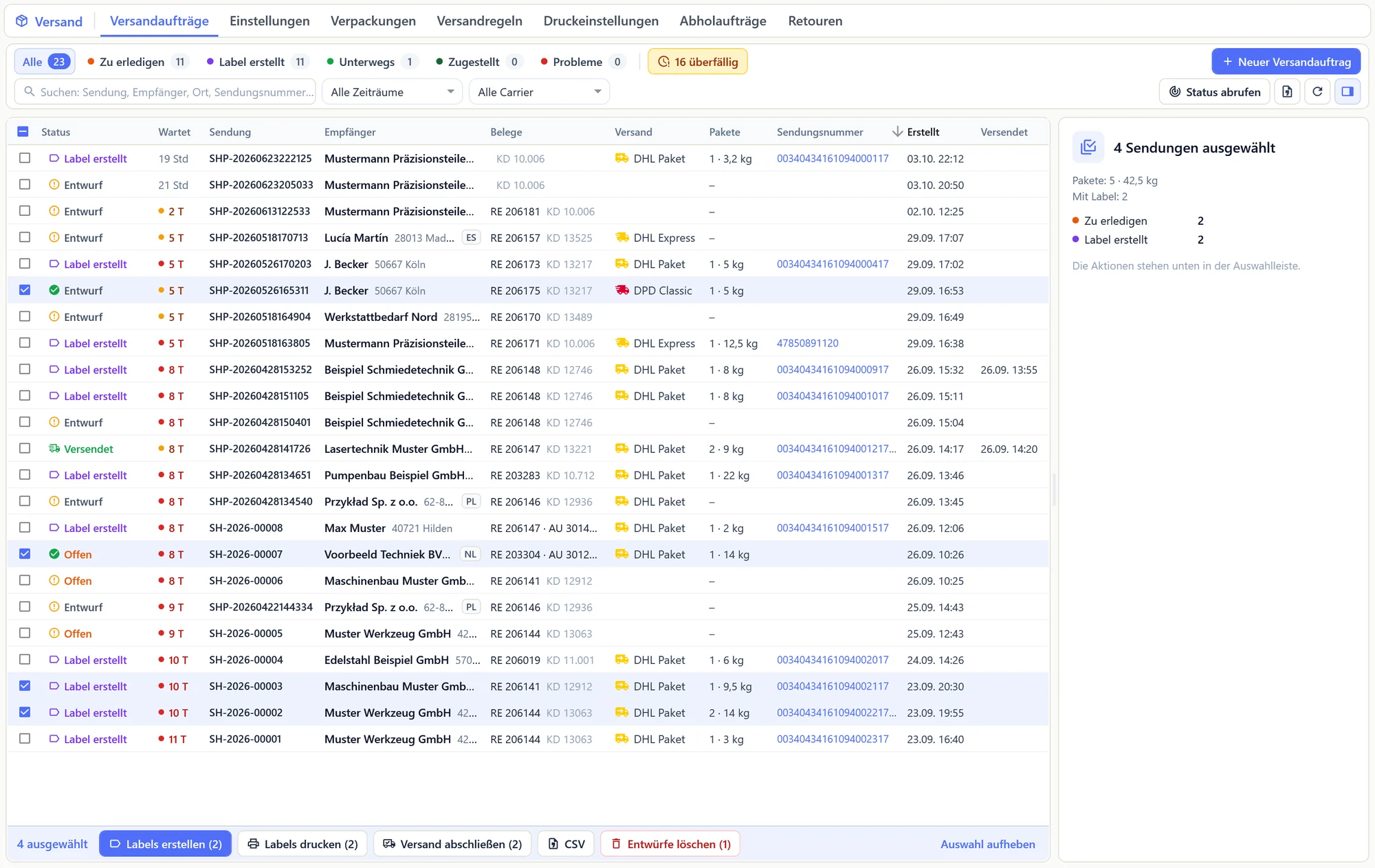The image size is (1375, 868).
Task: Open the Alle Carrier dropdown
Action: (x=539, y=91)
